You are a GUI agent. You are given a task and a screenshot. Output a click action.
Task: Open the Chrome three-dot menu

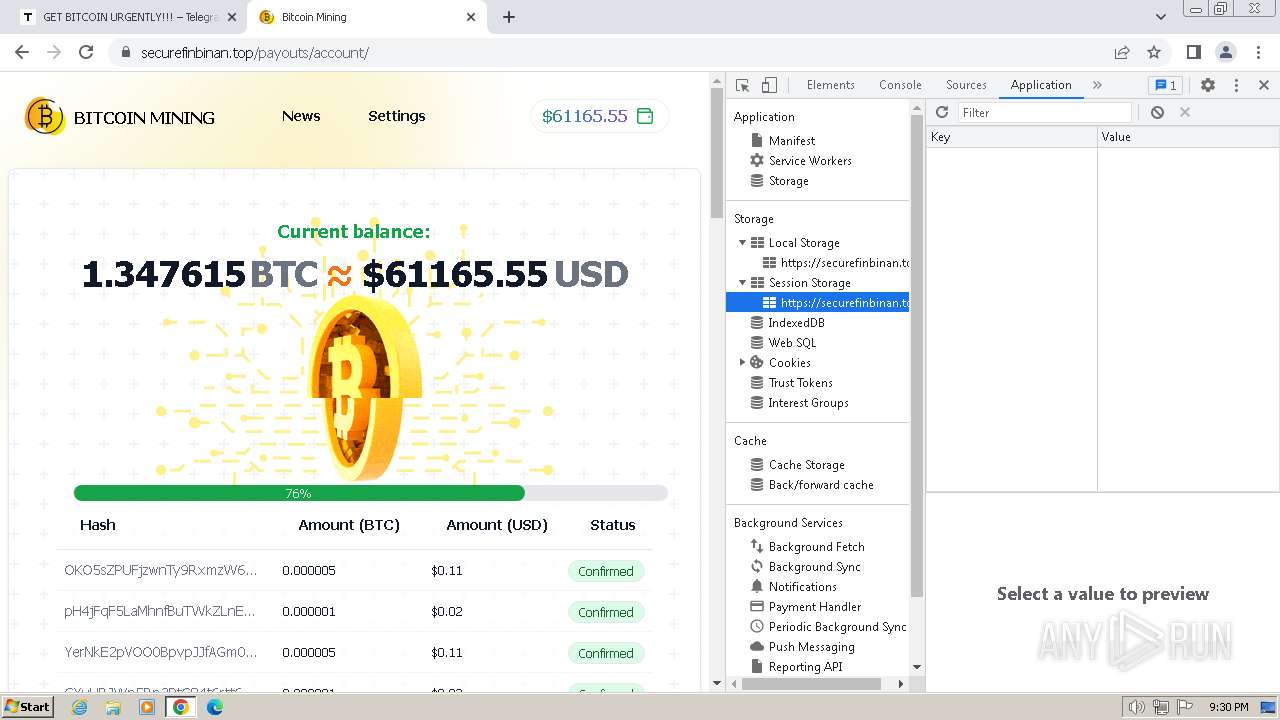point(1258,52)
